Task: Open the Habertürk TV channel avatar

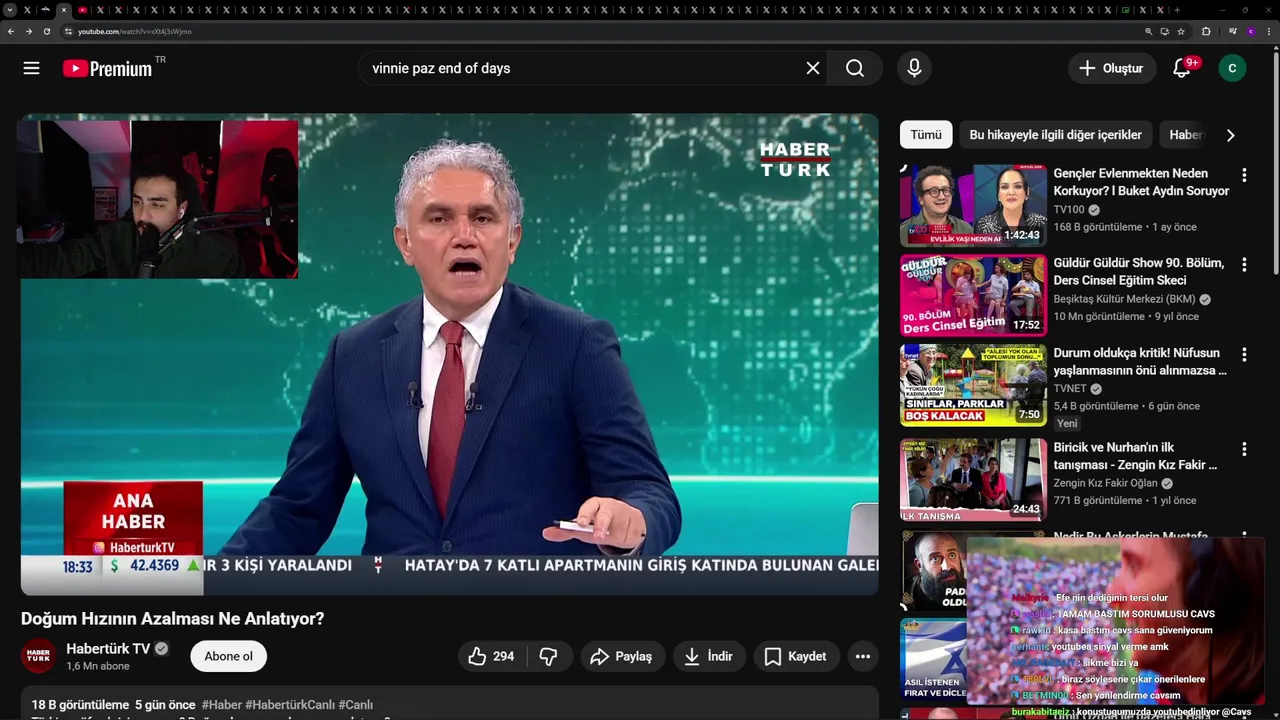Action: [x=38, y=656]
